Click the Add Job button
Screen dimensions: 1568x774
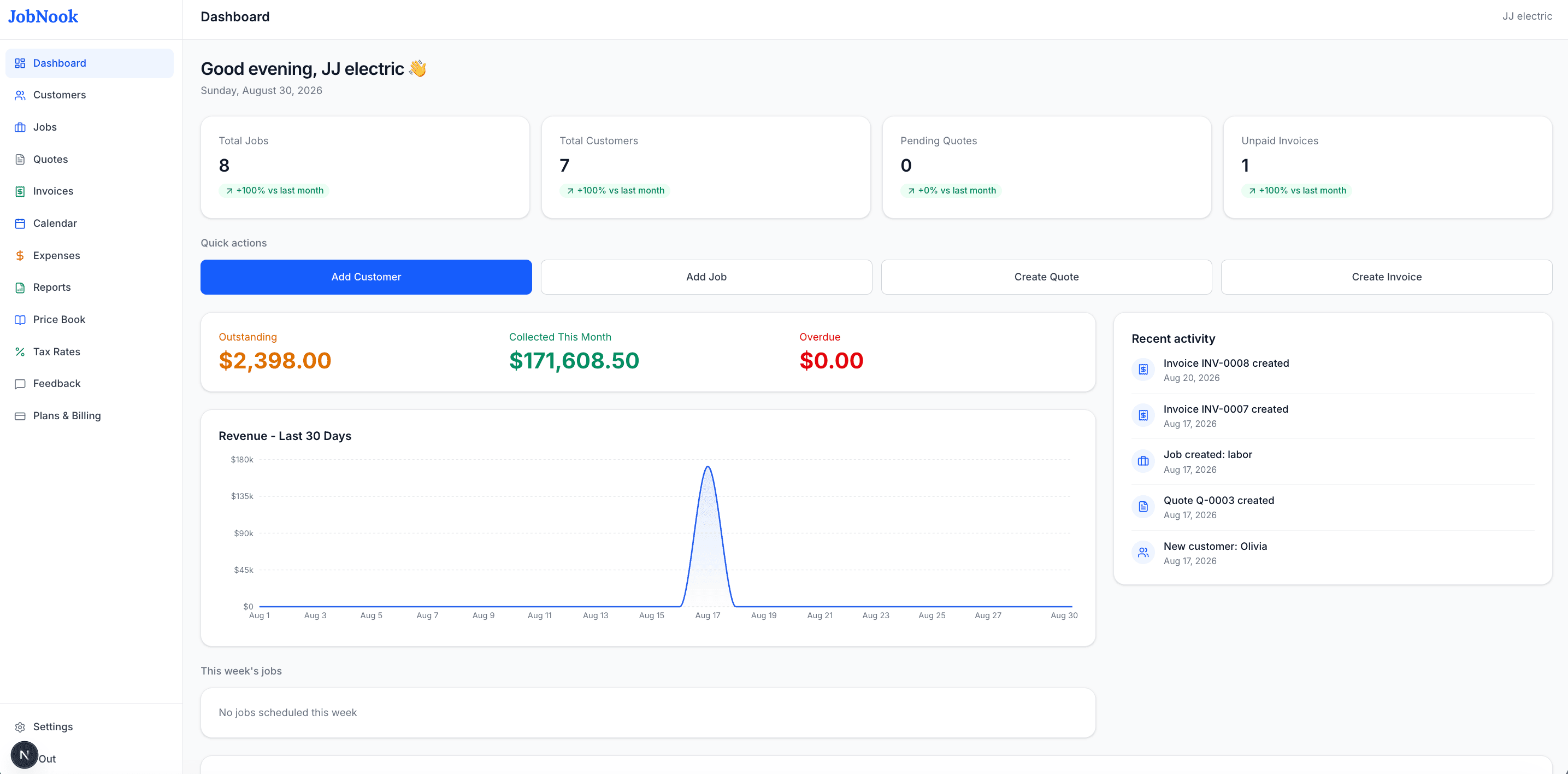(706, 277)
